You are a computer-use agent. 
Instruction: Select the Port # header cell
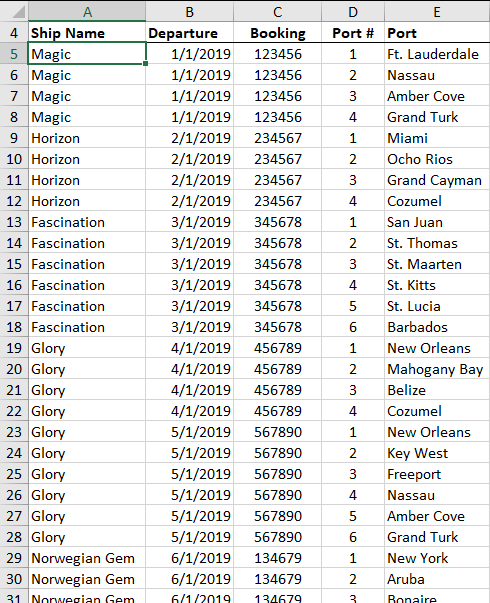point(353,33)
